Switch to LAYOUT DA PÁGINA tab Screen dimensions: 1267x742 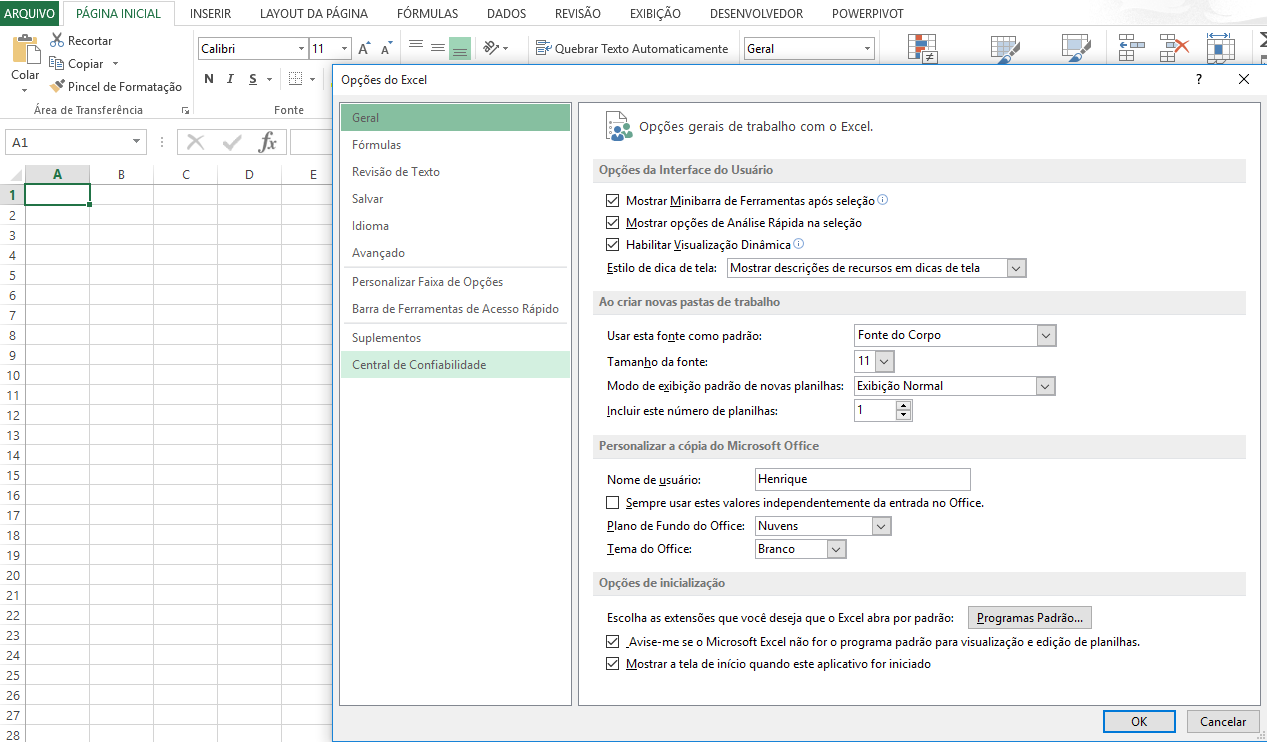[313, 14]
